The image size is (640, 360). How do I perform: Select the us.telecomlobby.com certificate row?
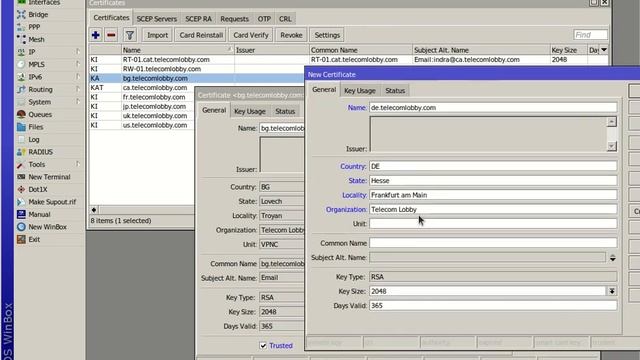tap(141, 125)
